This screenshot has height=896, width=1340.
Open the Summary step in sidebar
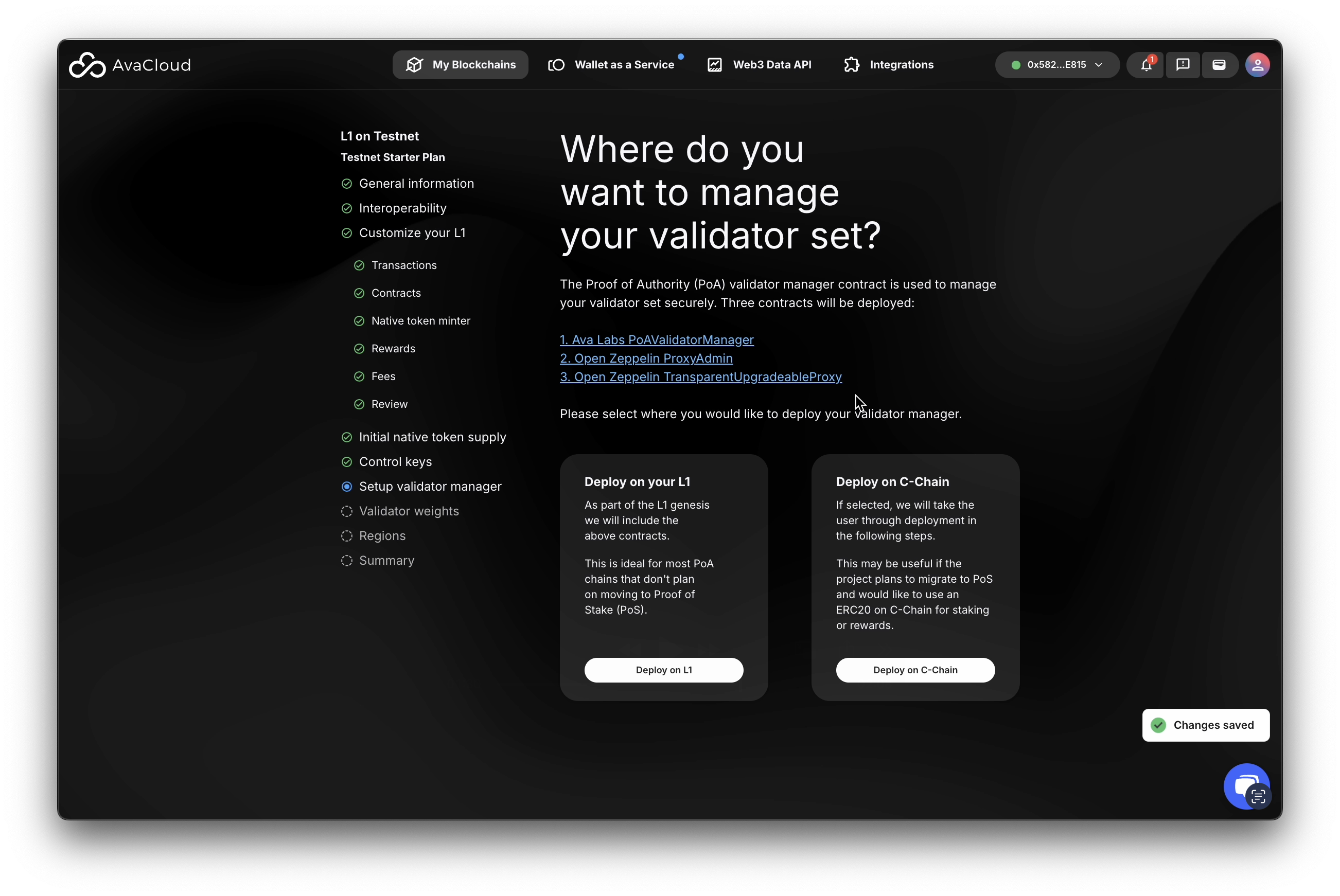tap(386, 561)
